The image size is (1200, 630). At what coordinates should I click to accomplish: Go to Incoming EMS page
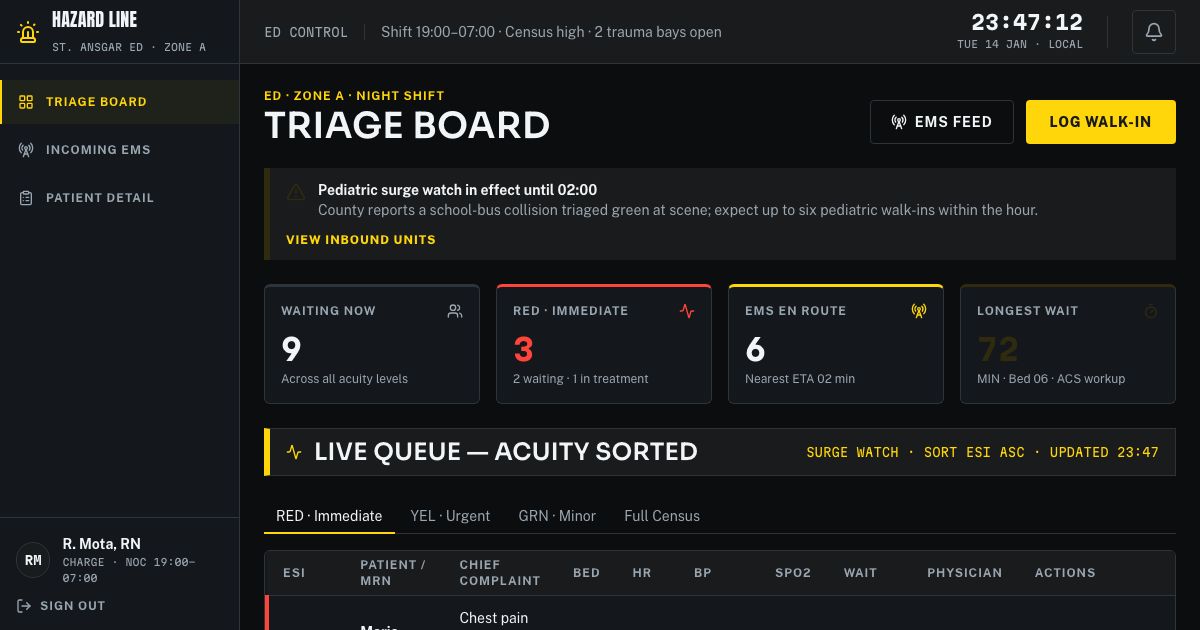120,150
